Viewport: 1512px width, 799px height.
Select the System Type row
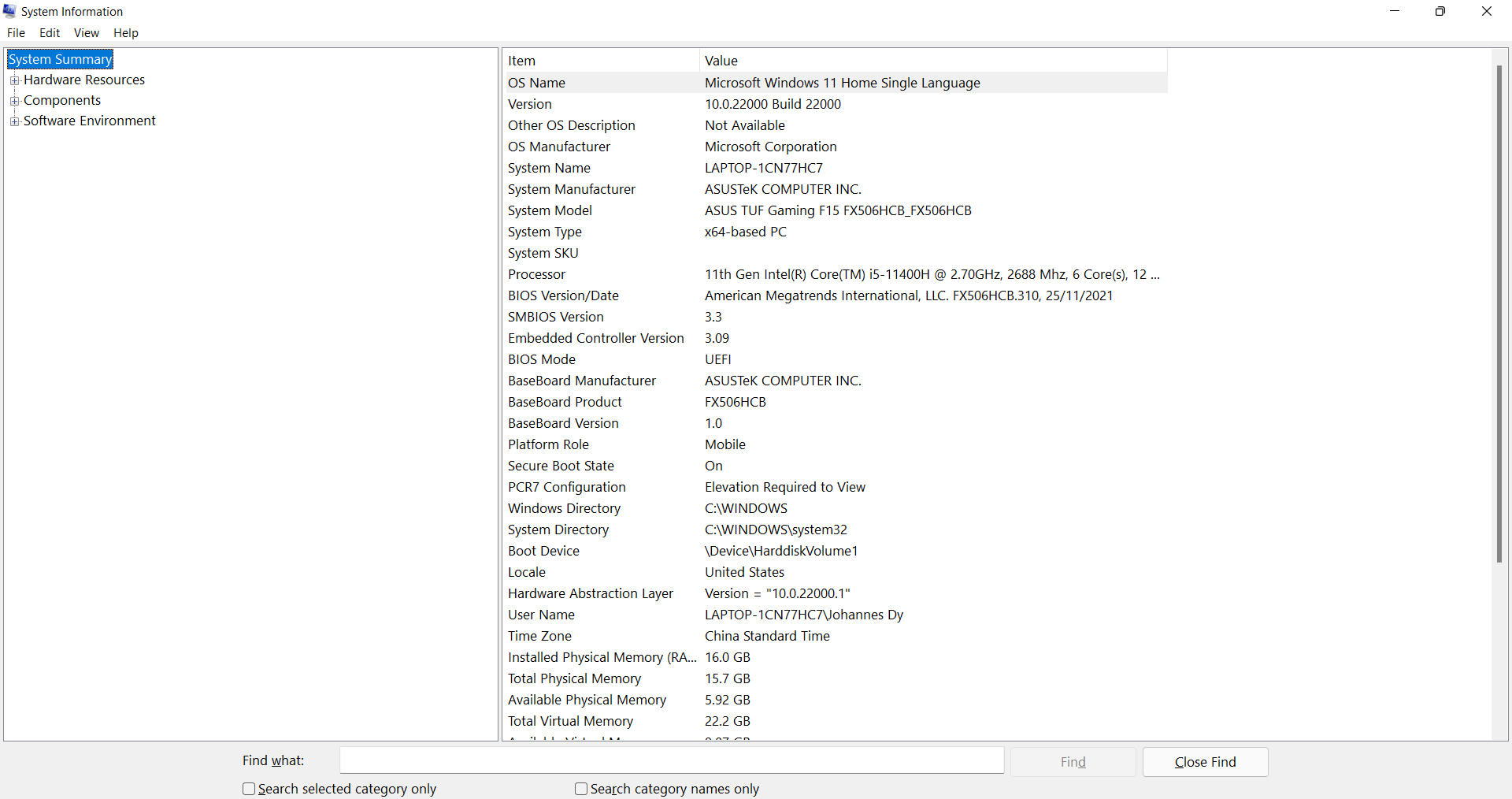point(835,232)
